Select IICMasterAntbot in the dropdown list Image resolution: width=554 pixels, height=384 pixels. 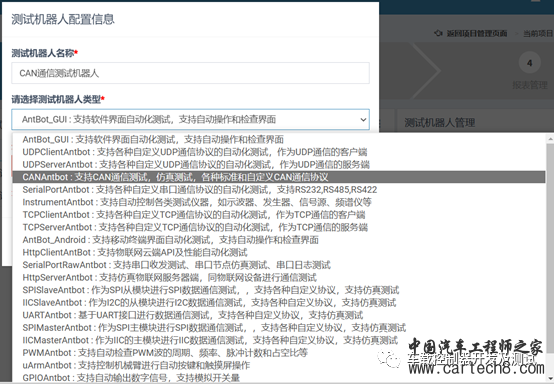point(279,340)
